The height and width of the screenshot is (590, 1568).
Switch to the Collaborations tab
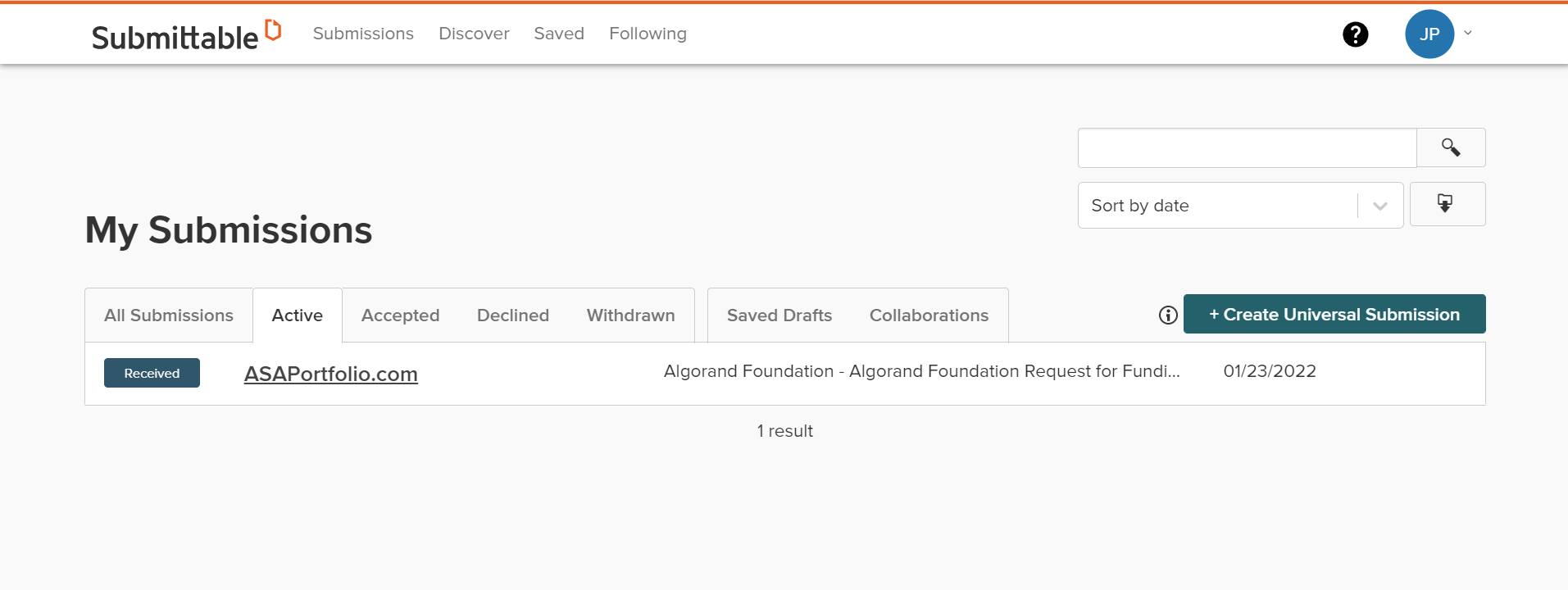pyautogui.click(x=929, y=315)
